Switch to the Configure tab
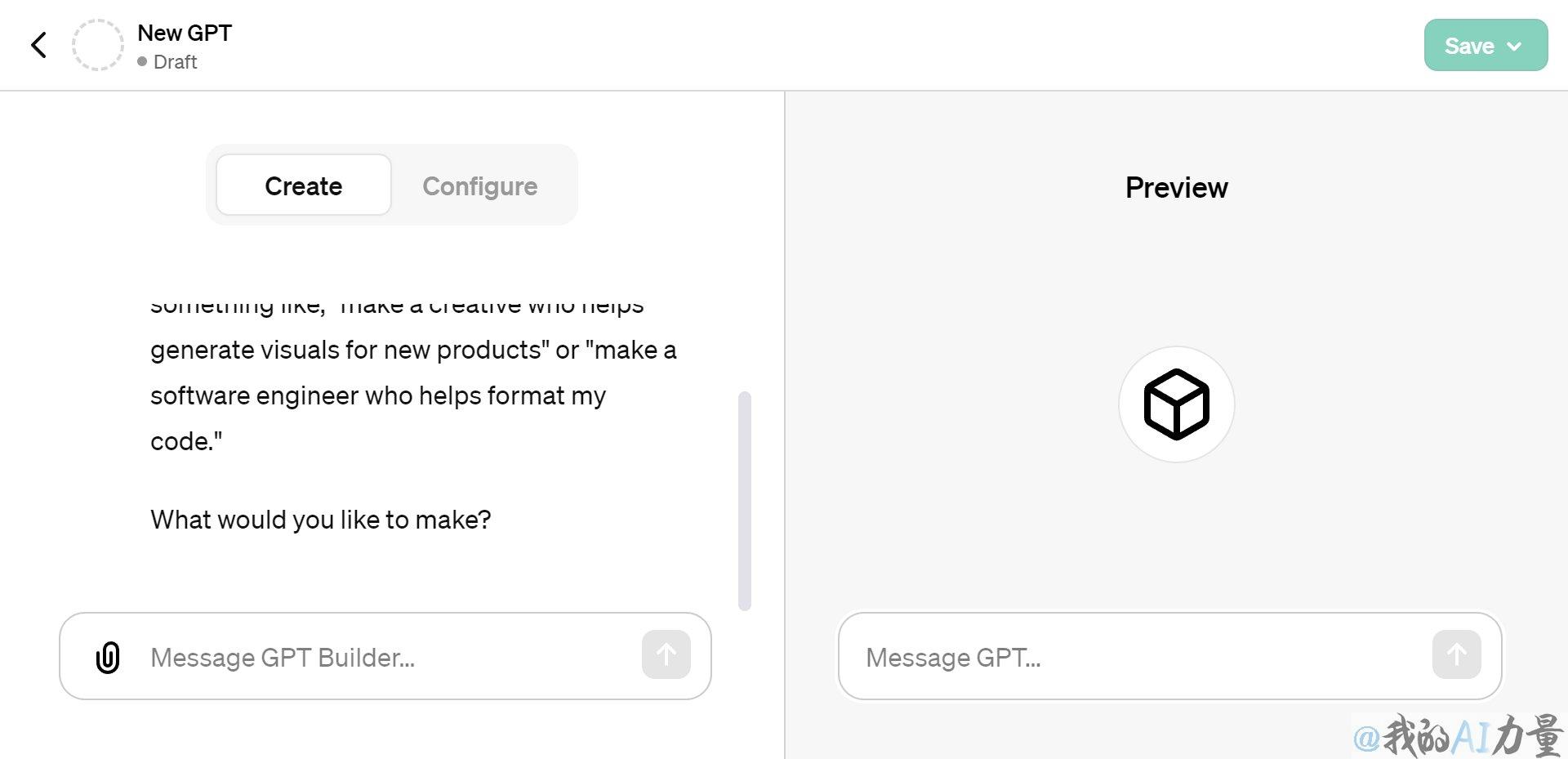Screen dimensions: 1568x759 480,185
